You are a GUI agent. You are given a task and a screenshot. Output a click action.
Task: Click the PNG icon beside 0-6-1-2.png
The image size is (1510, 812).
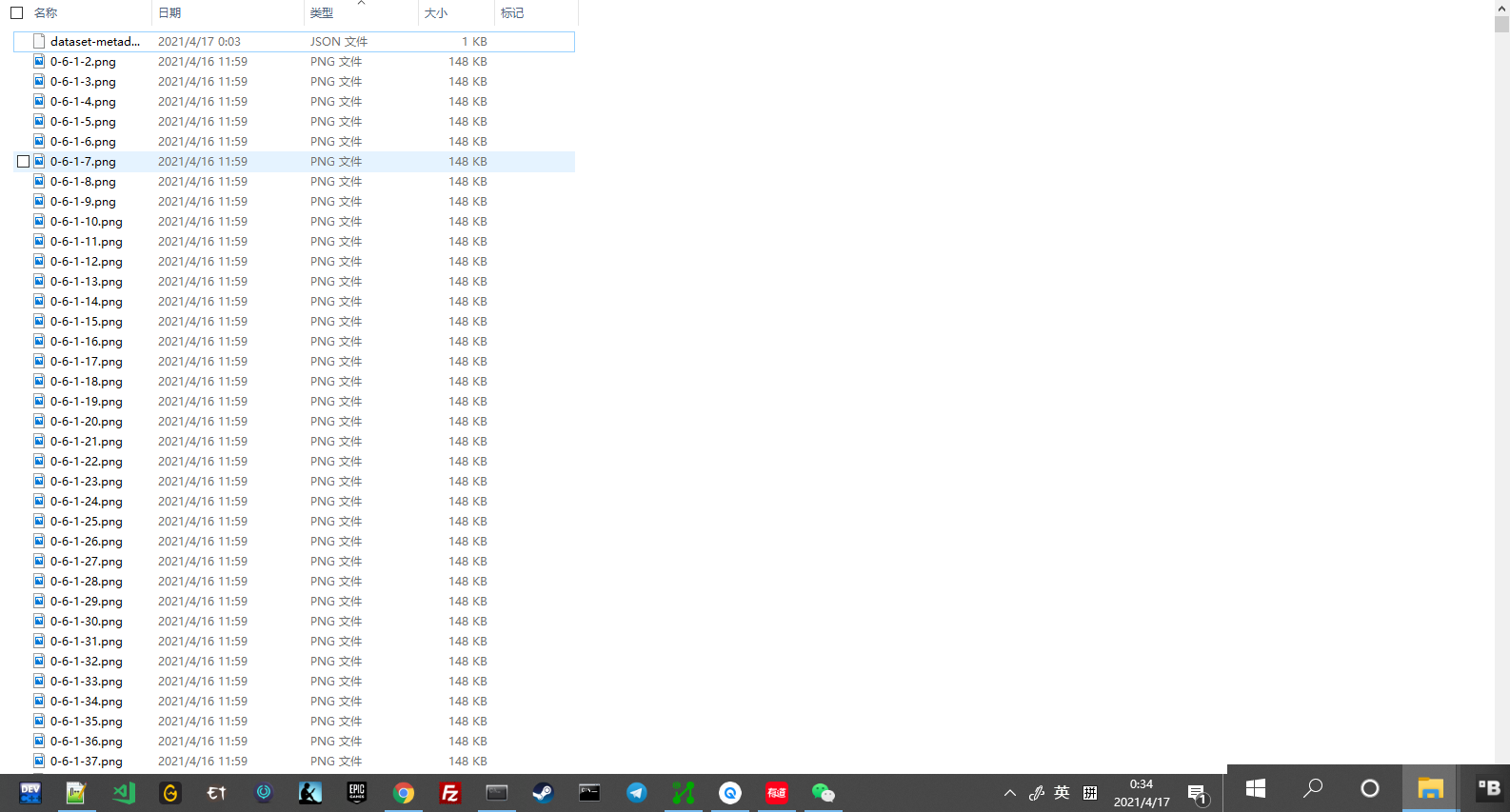tap(39, 61)
